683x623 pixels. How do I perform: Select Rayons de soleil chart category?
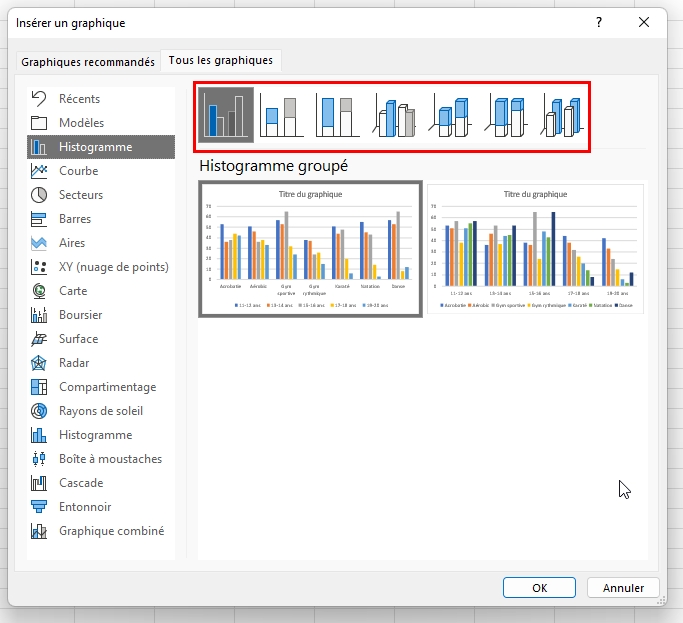click(x=100, y=411)
